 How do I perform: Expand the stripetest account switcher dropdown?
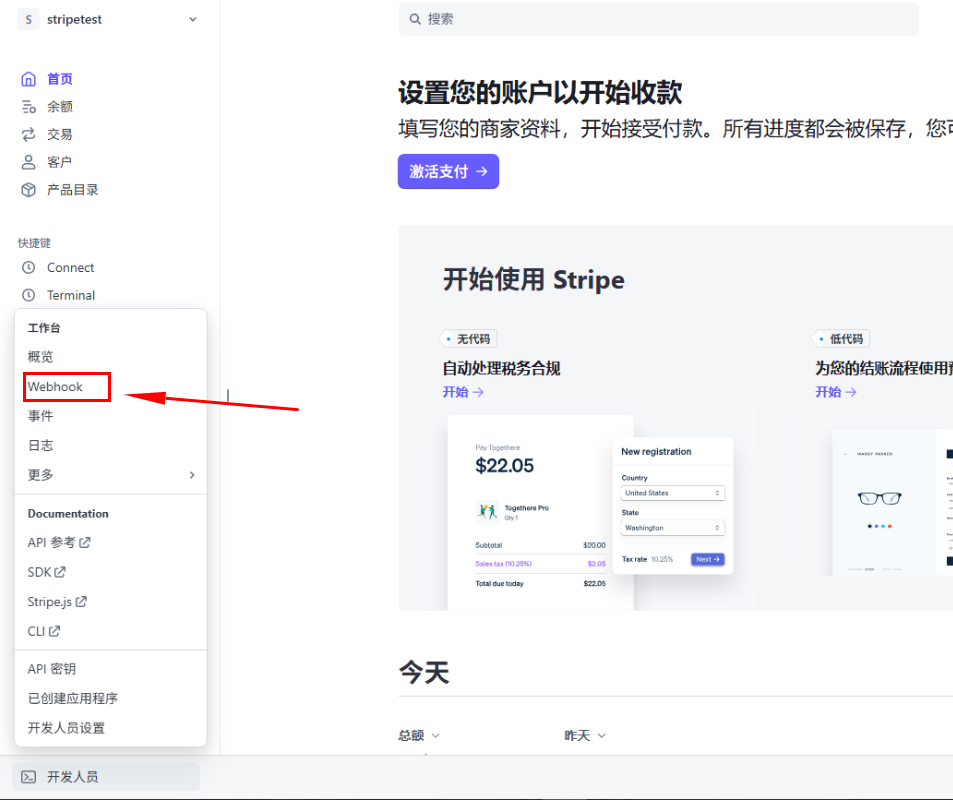point(192,20)
